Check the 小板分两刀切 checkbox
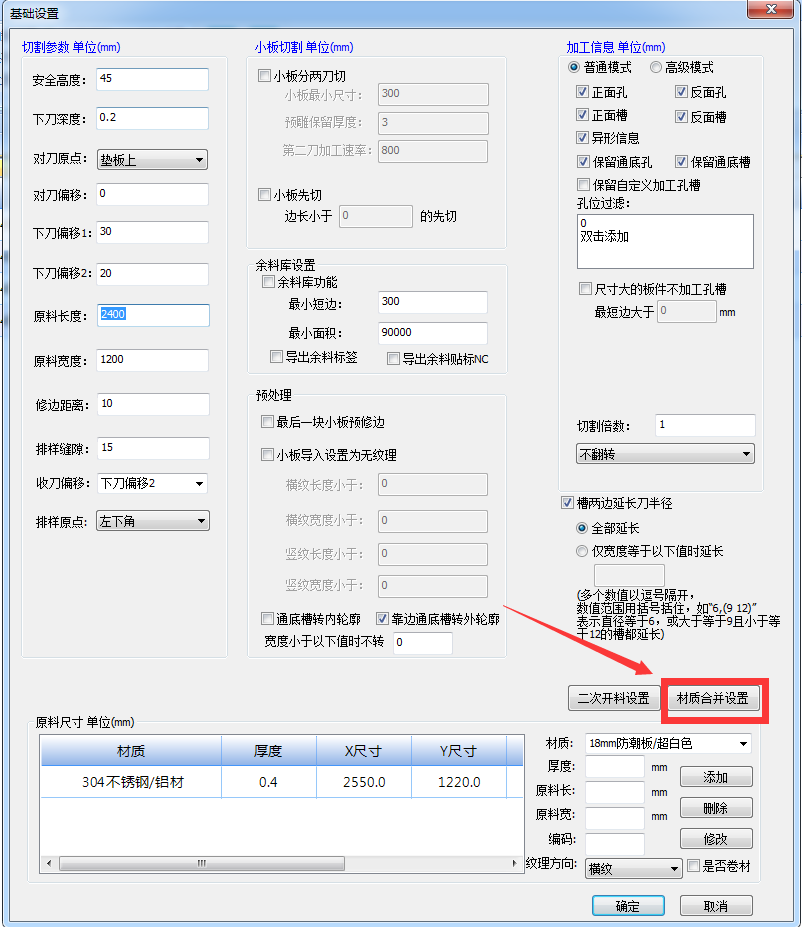 (x=264, y=76)
